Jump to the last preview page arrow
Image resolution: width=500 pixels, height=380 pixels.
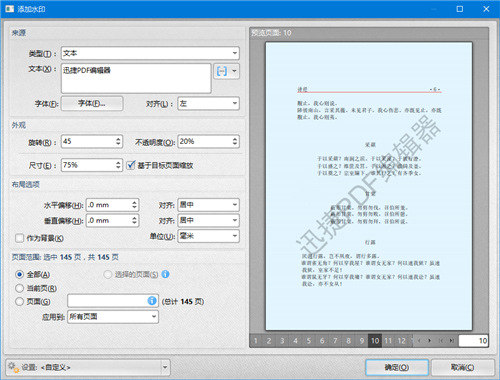tap(451, 341)
